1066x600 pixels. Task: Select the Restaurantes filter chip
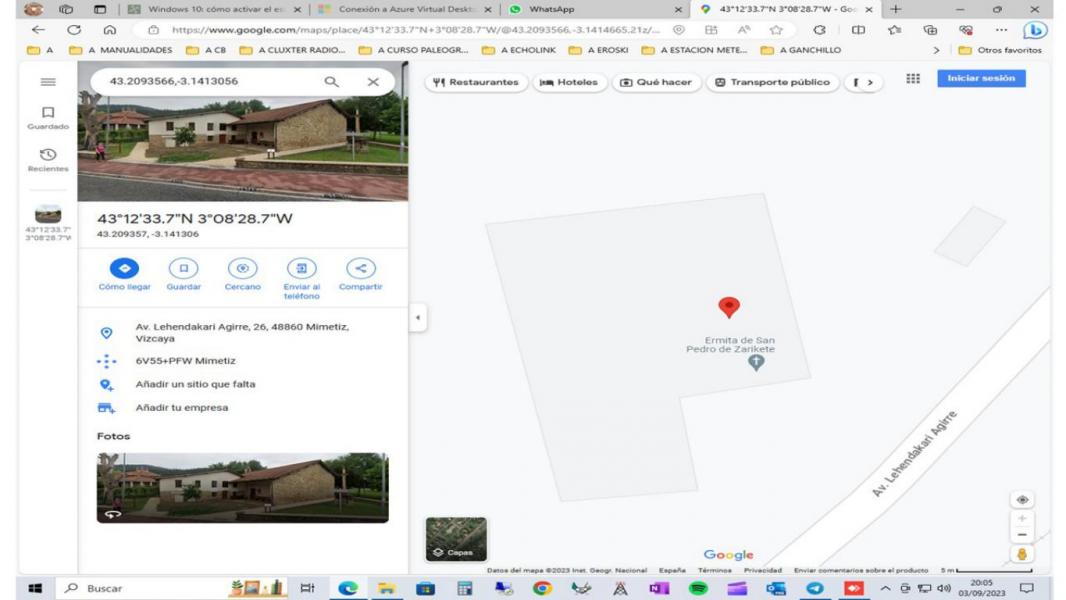click(476, 83)
